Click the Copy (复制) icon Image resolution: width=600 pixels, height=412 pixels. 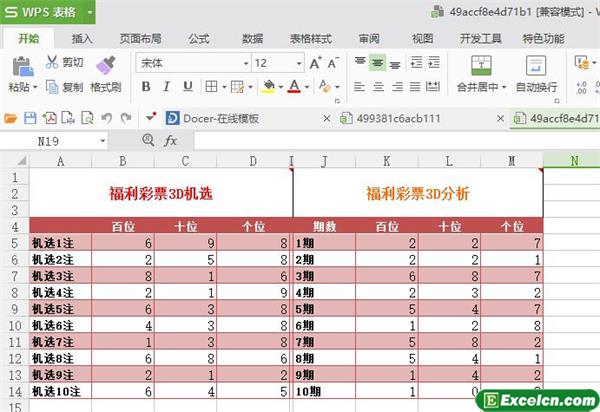(52, 86)
